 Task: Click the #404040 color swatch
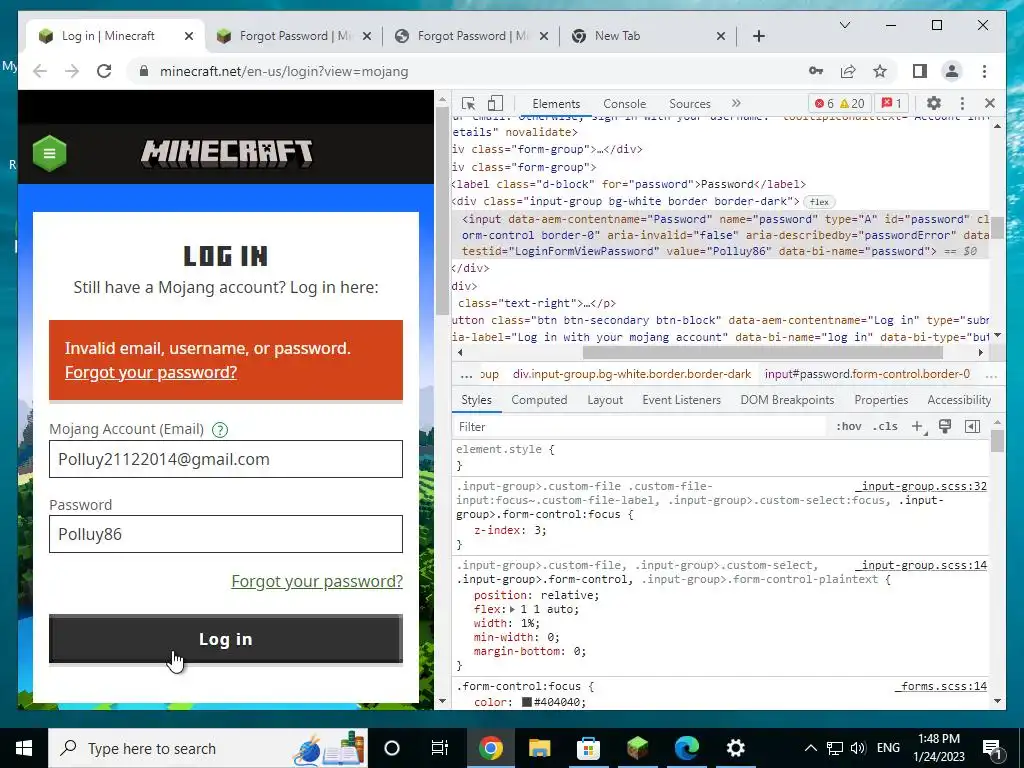[x=526, y=702]
